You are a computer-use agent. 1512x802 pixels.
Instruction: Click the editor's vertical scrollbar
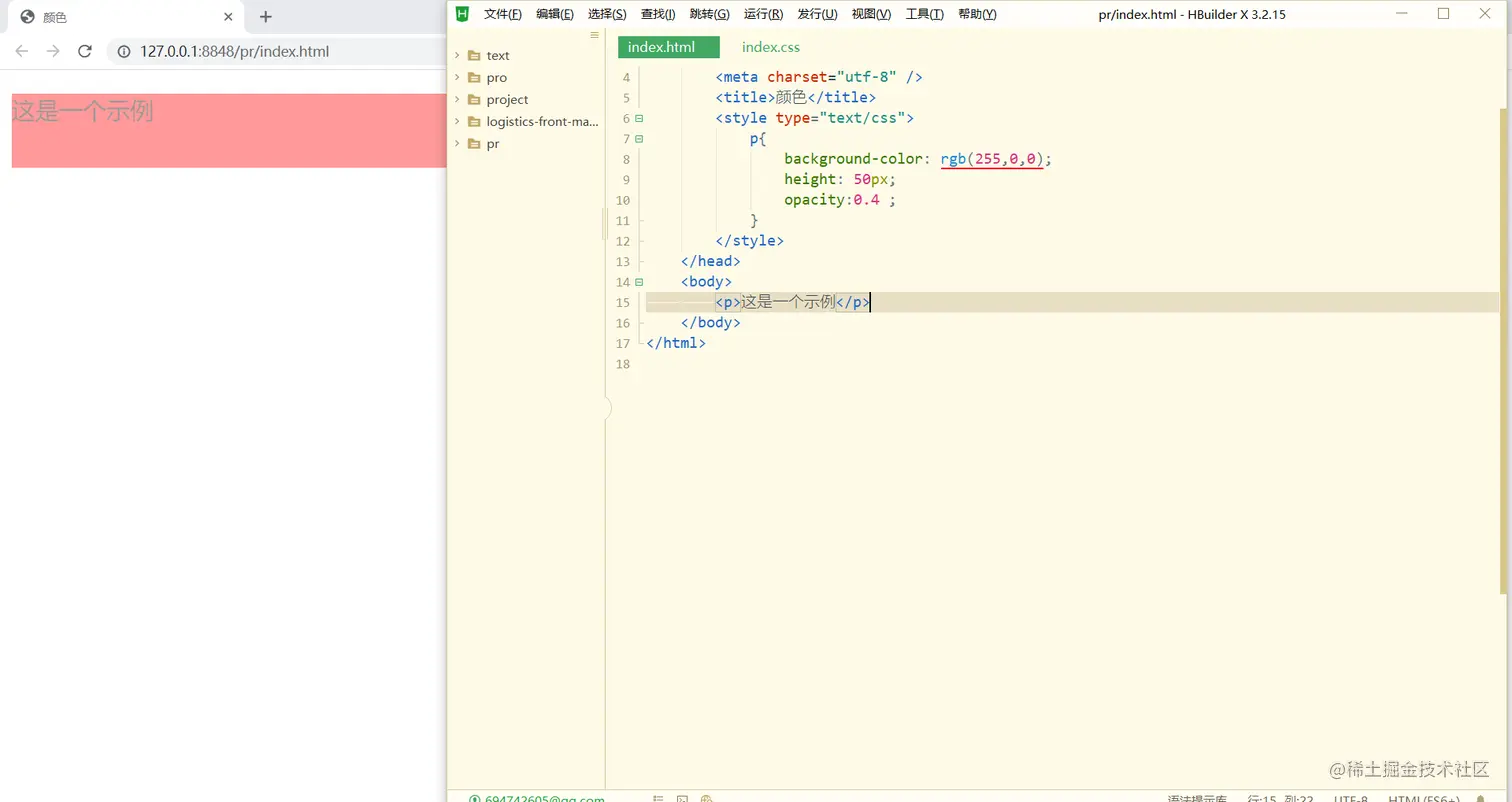1503,350
